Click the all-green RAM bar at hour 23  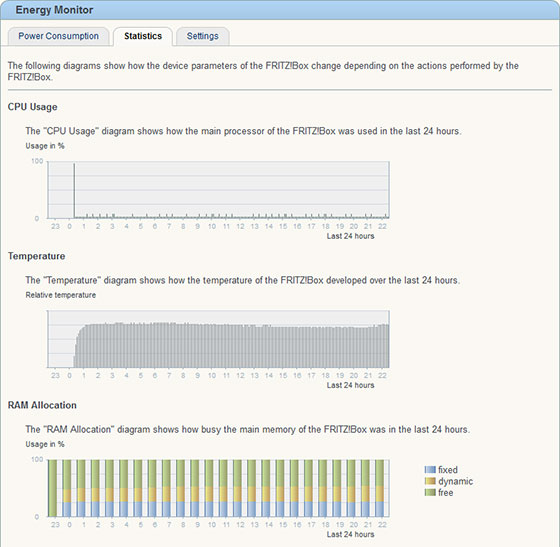[52, 488]
